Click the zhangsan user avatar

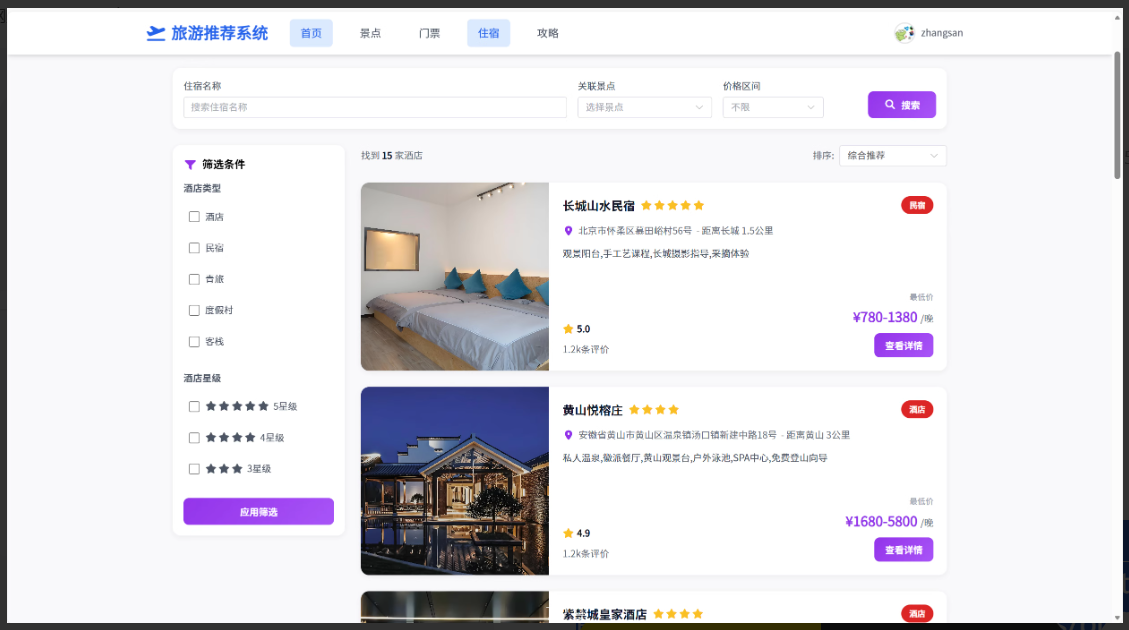tap(904, 33)
